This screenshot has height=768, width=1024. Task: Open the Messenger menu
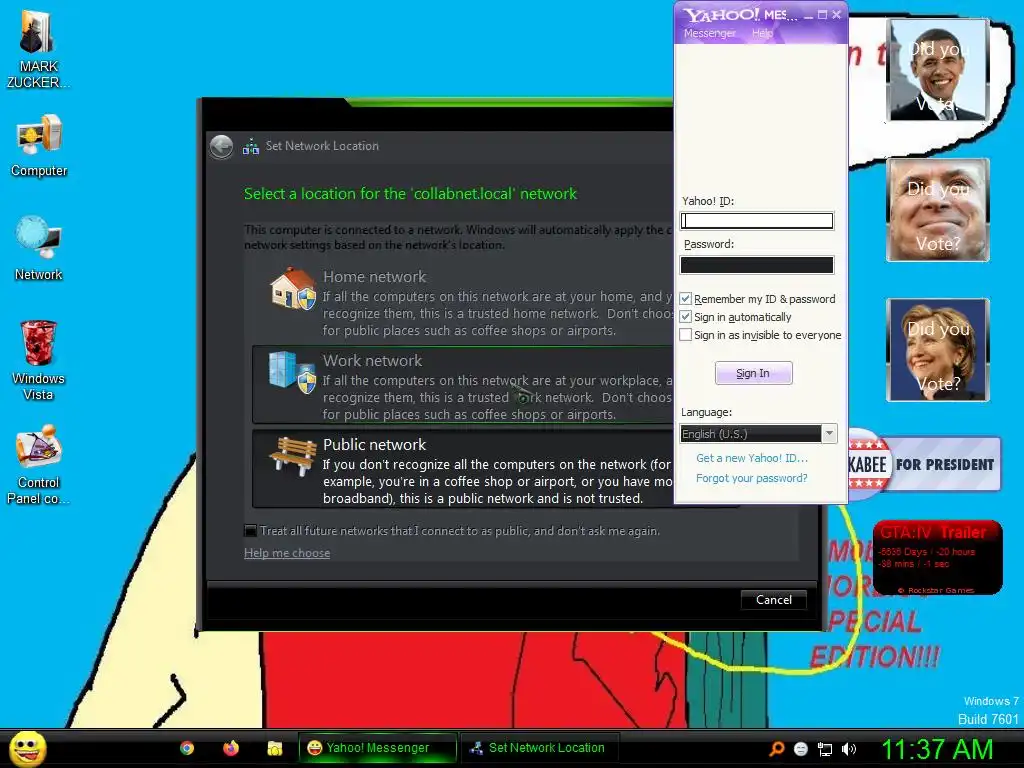tap(710, 33)
